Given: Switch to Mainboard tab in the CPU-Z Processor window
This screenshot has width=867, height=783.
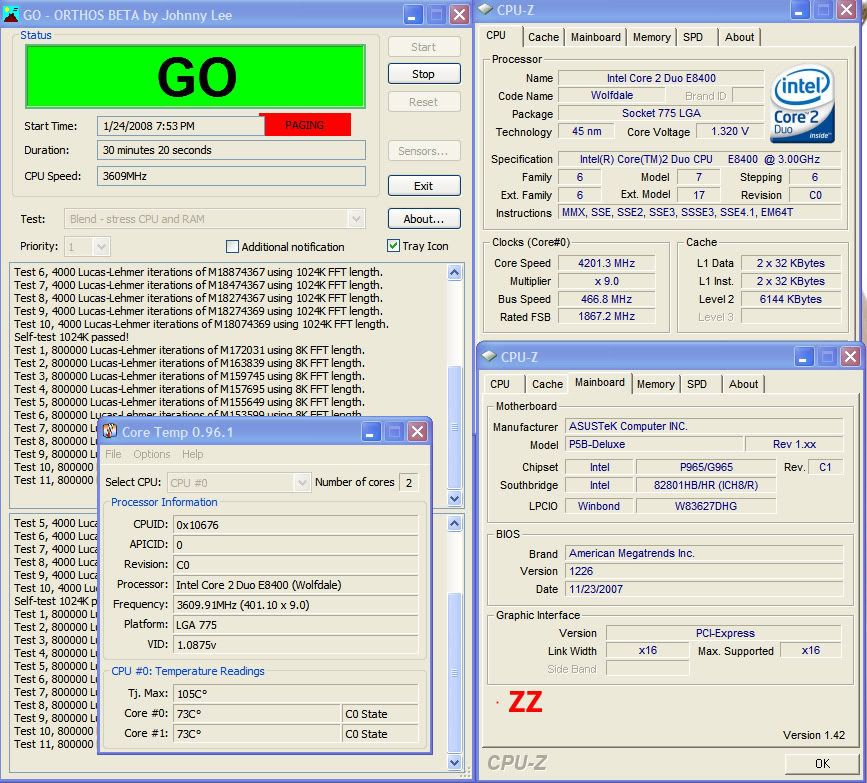Looking at the screenshot, I should [x=596, y=37].
